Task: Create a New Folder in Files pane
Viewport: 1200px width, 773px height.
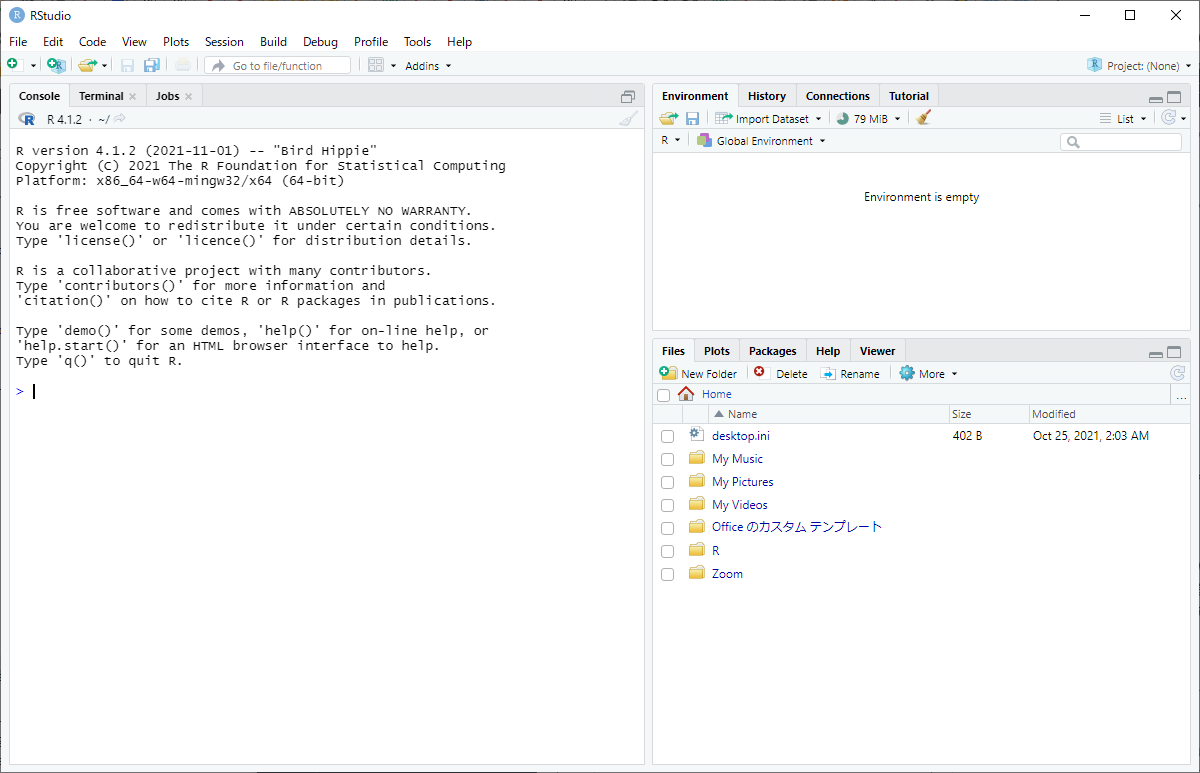Action: coord(698,372)
